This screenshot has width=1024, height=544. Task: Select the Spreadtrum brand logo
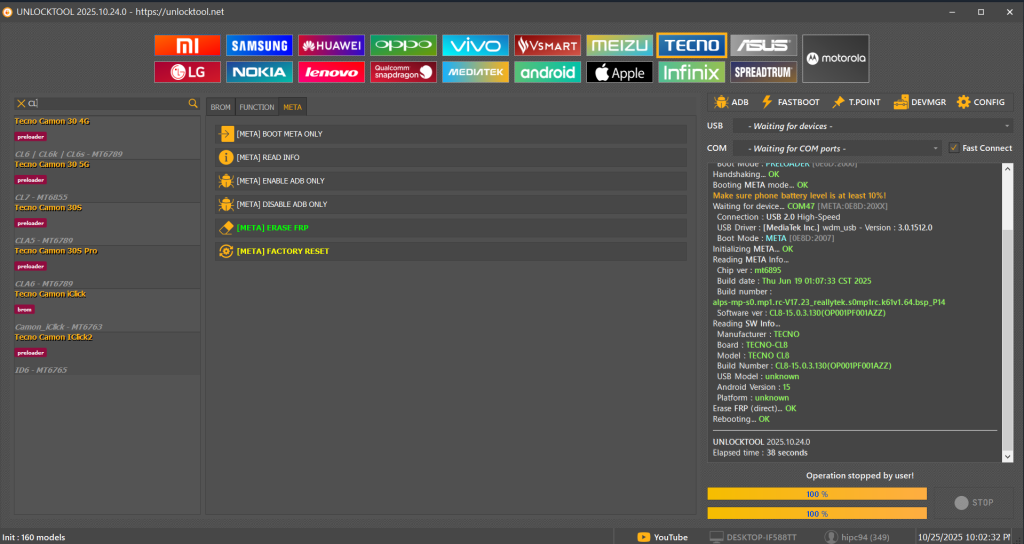(x=763, y=72)
